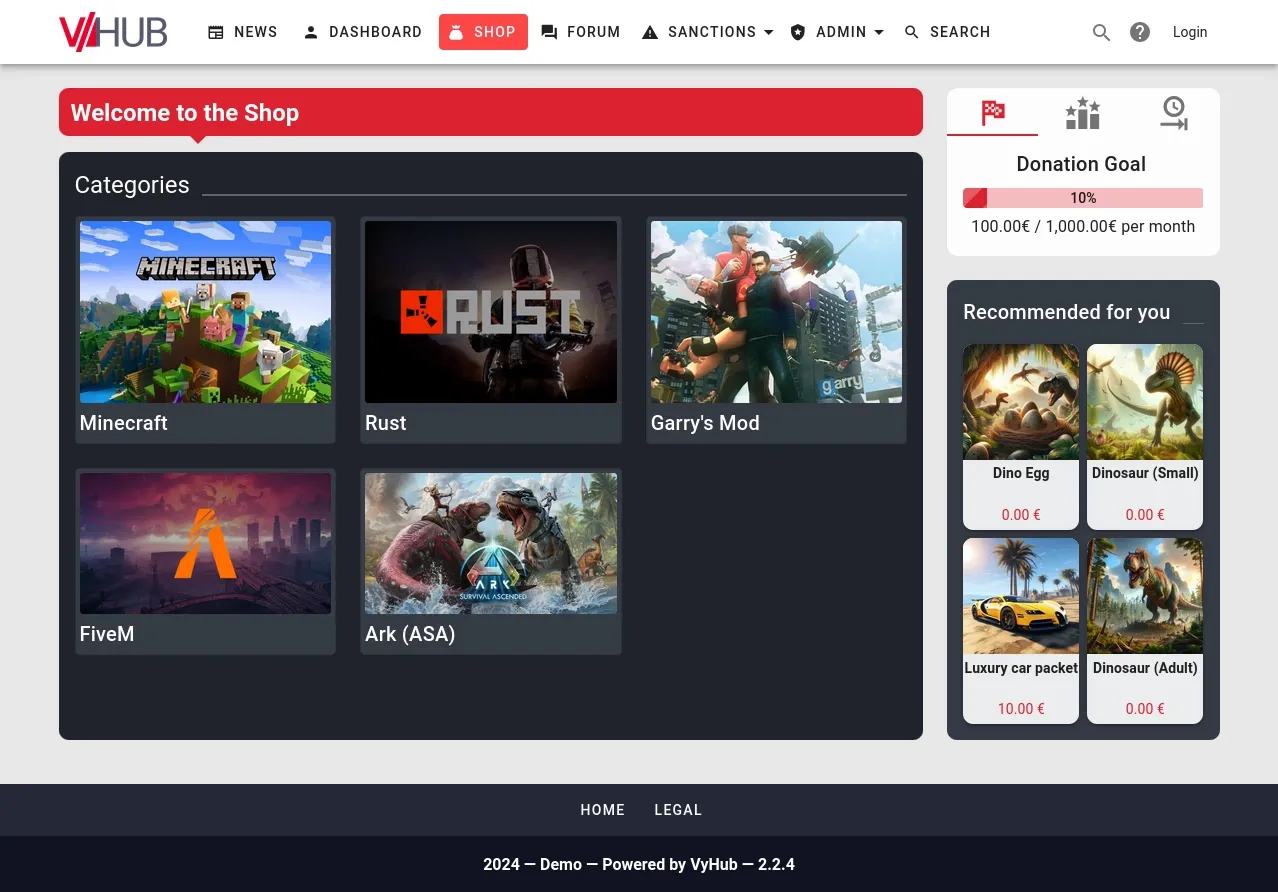Open the Legal page link
The height and width of the screenshot is (892, 1278).
678,810
